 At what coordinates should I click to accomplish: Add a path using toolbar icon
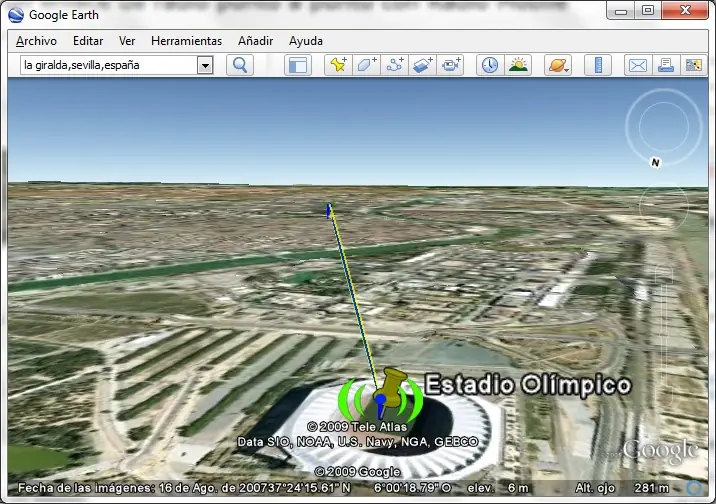395,65
